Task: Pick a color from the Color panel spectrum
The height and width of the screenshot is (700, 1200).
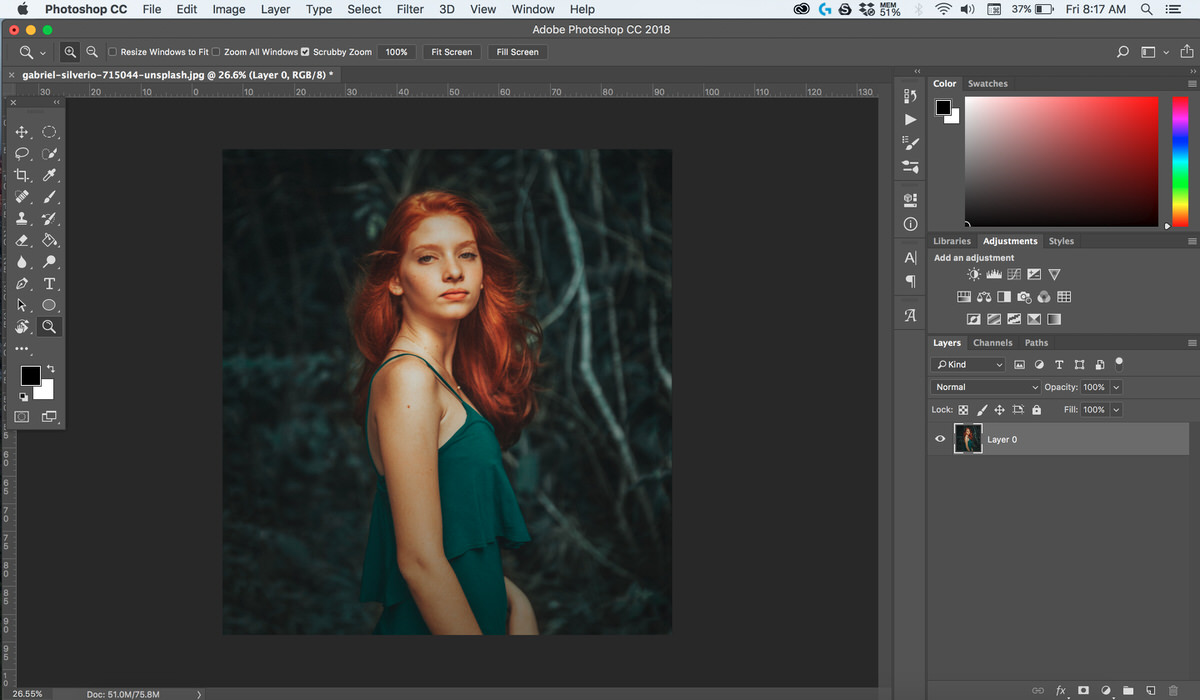Action: (1060, 160)
